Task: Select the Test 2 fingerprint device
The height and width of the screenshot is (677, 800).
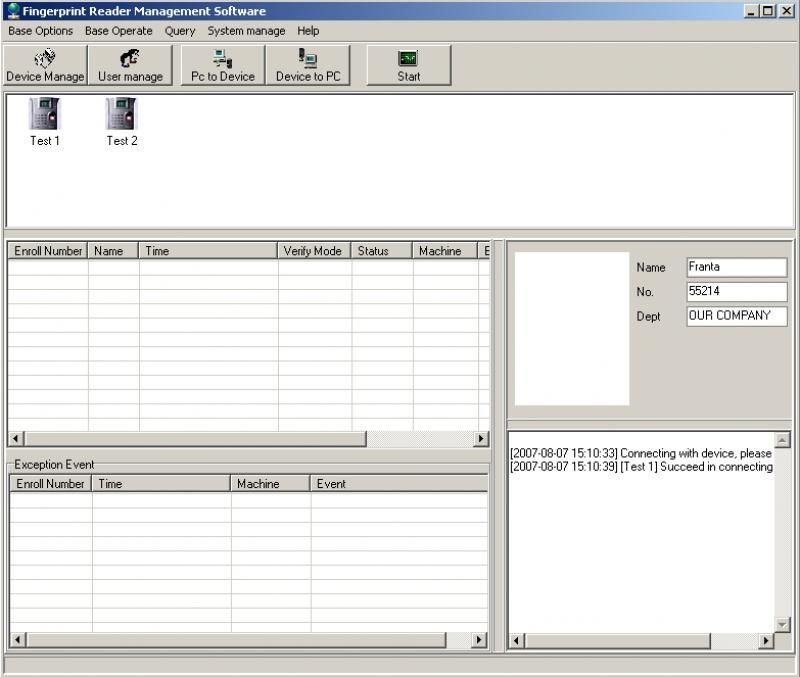Action: tap(122, 121)
